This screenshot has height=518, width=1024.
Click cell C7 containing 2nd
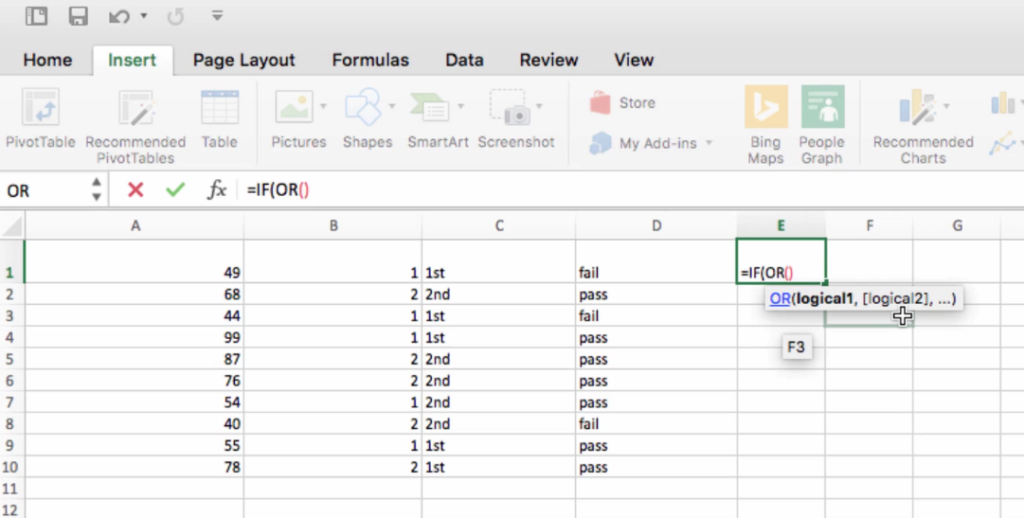point(499,402)
